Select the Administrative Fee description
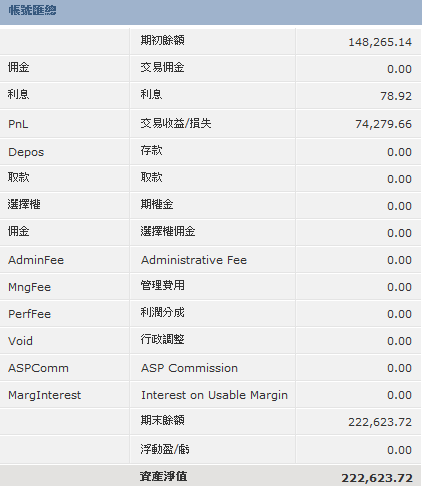422x488 pixels. tap(194, 260)
